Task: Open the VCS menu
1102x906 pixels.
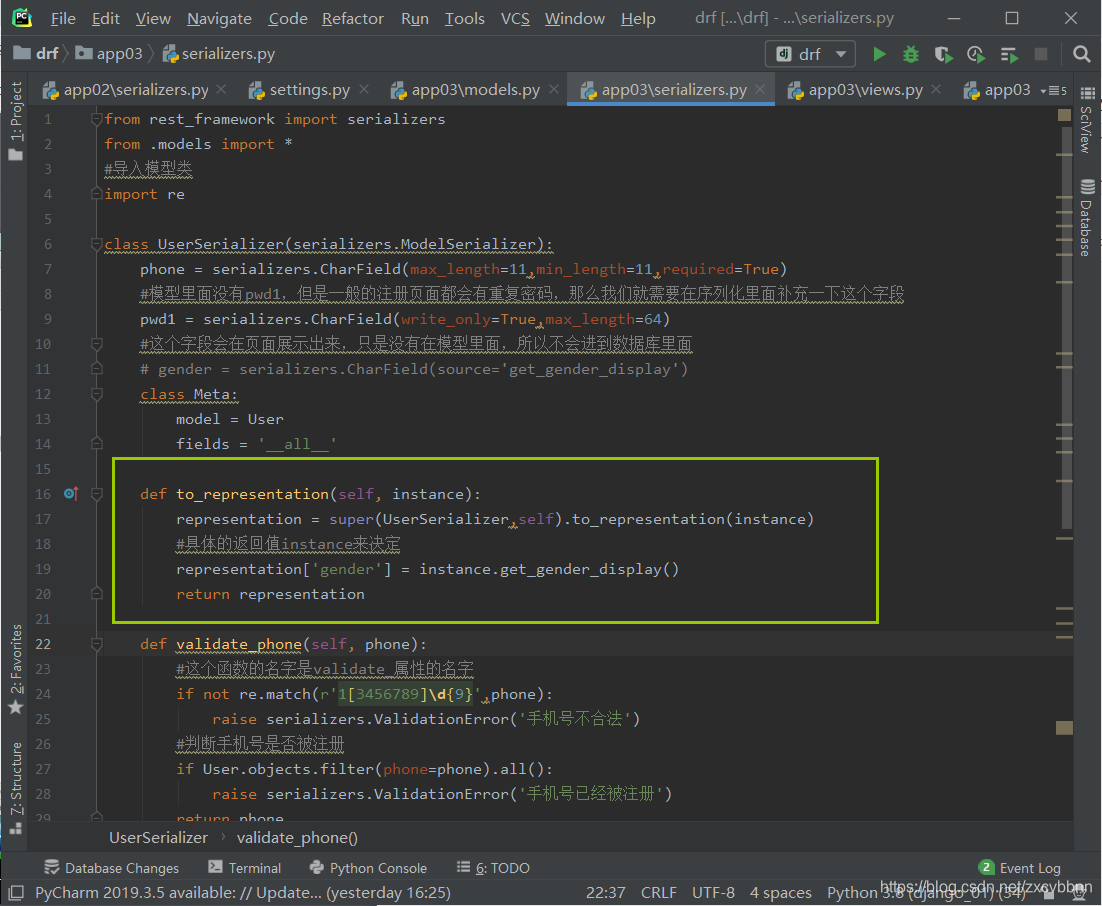Action: coord(515,19)
